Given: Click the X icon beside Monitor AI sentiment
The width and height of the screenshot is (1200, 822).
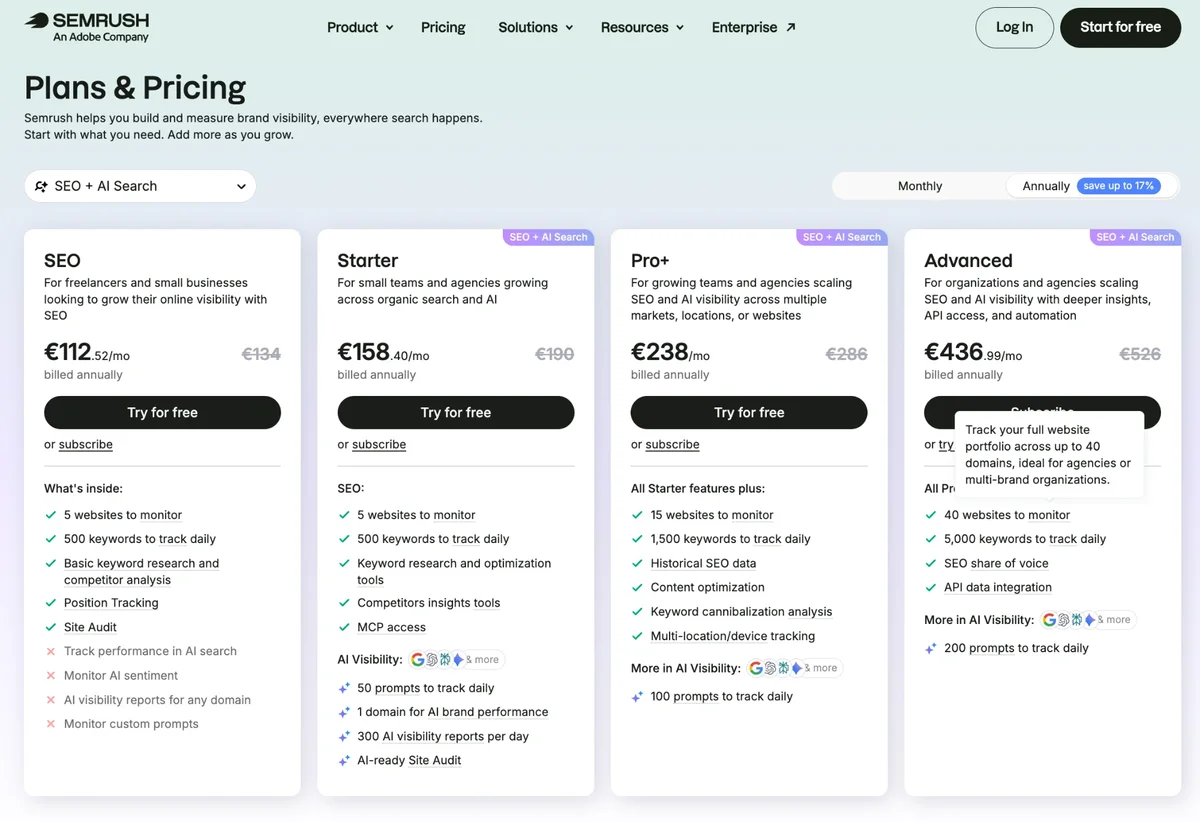Looking at the screenshot, I should pos(50,675).
